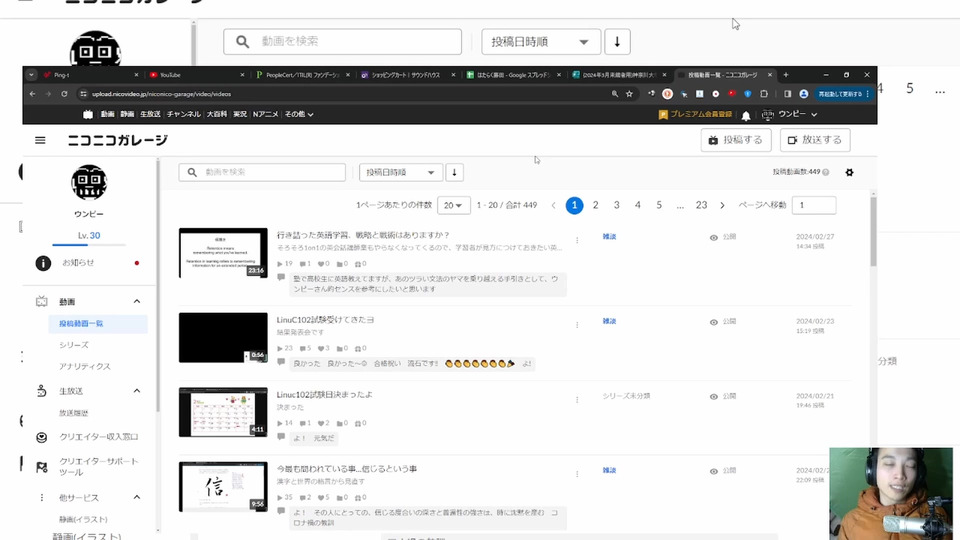Open a new browser tab with plus icon
Image resolution: width=960 pixels, height=540 pixels.
click(786, 75)
